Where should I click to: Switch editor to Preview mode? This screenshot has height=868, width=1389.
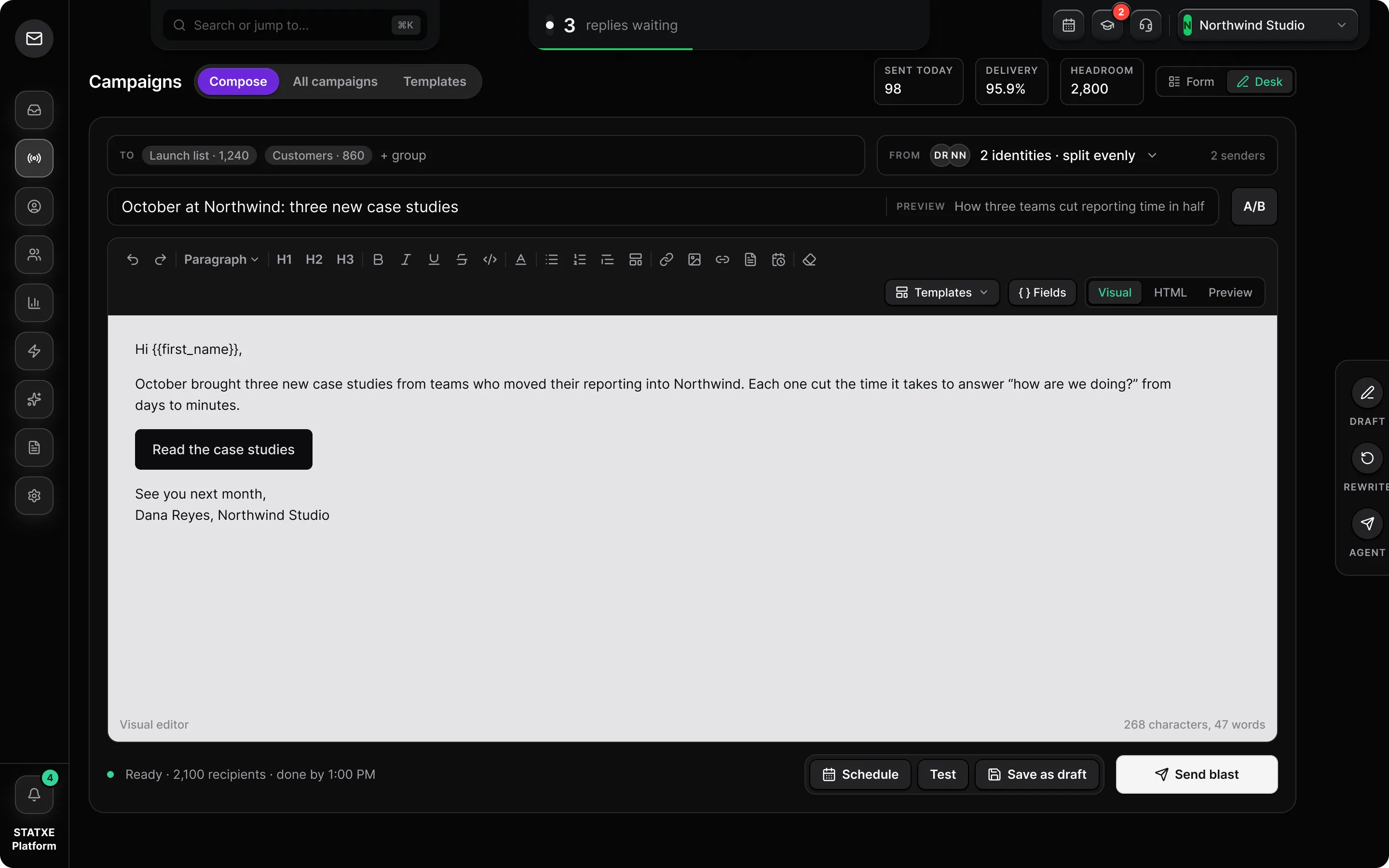[1230, 292]
